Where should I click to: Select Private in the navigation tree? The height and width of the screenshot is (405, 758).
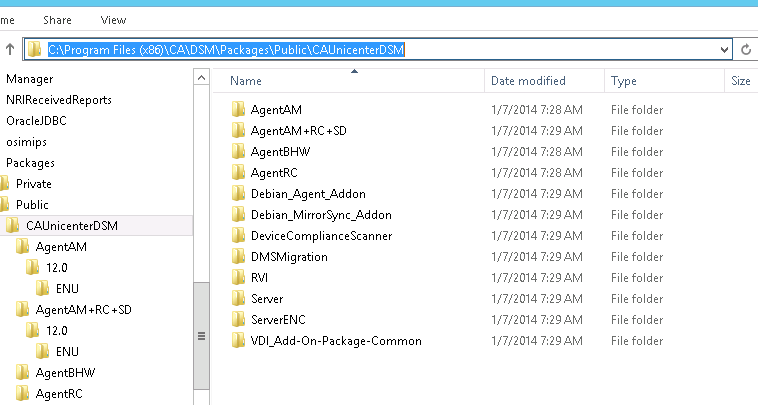(x=33, y=184)
